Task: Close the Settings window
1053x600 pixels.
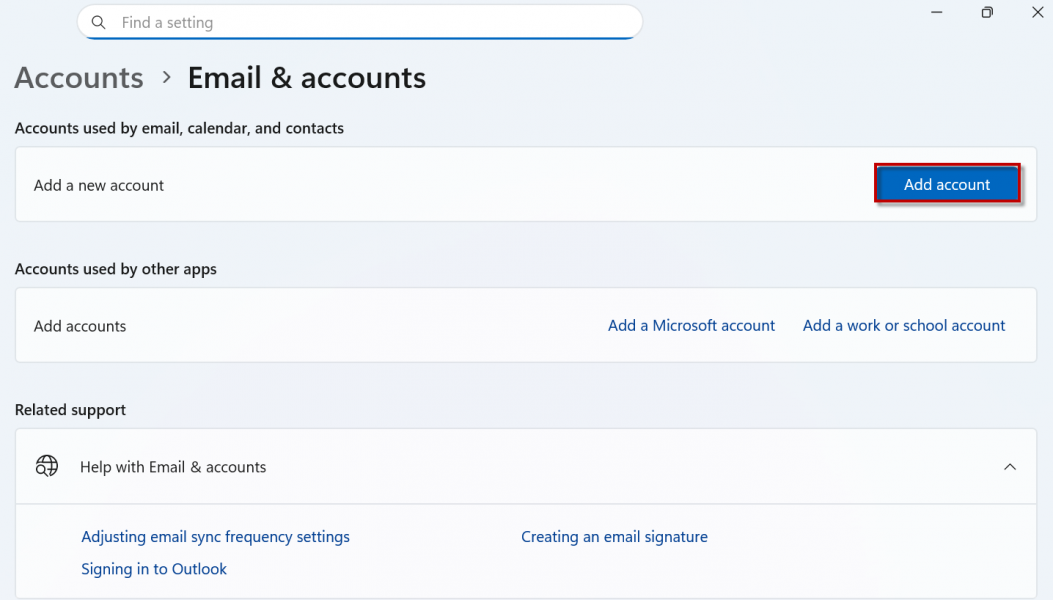Action: click(1037, 13)
